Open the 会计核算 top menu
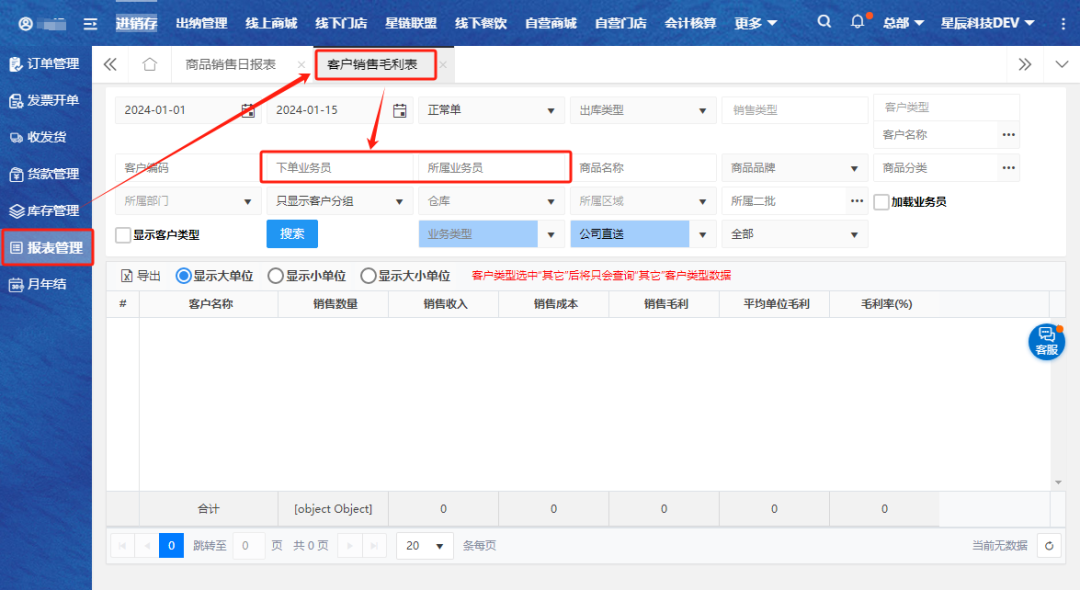 690,23
